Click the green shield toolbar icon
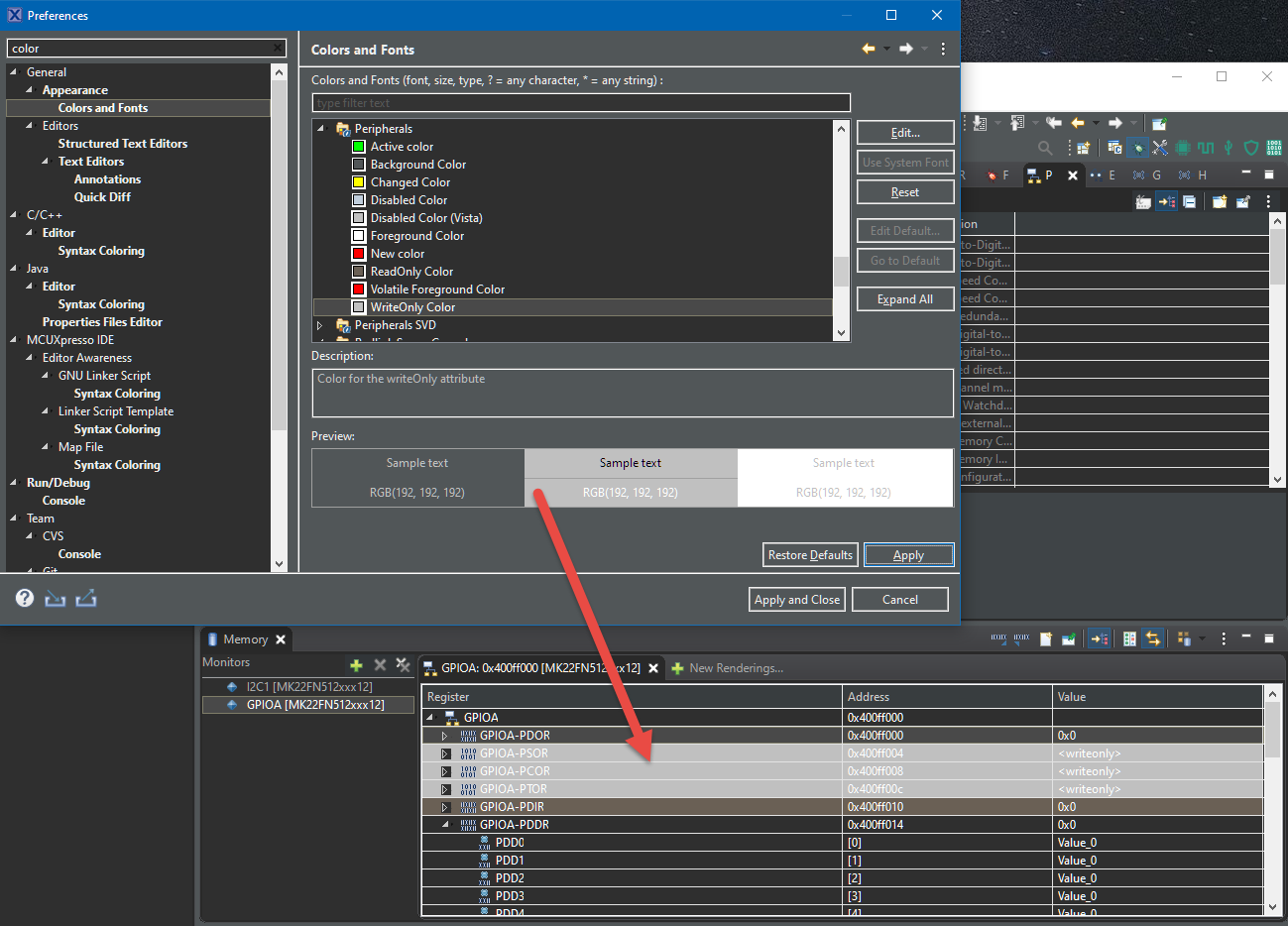The height and width of the screenshot is (926, 1288). coord(1251,148)
